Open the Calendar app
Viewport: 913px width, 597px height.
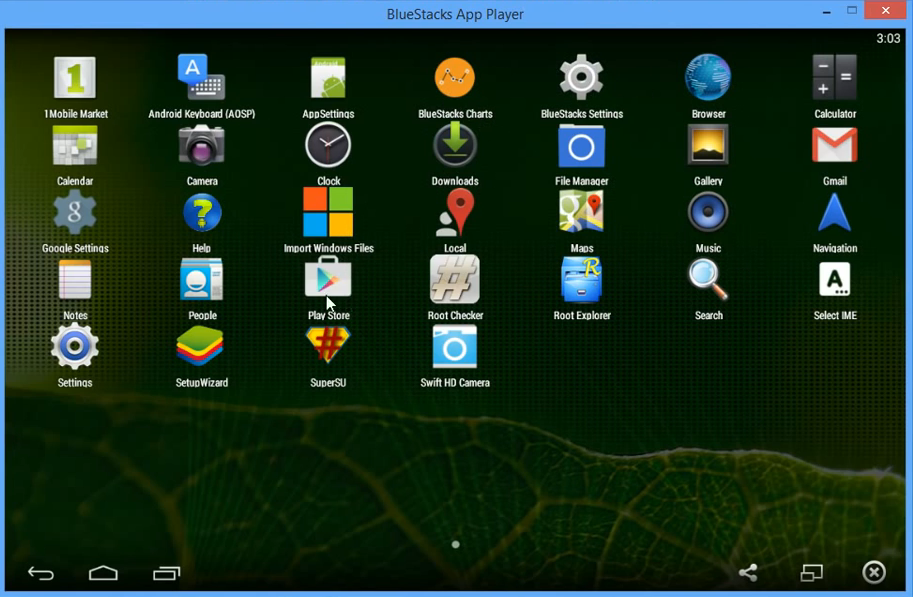[75, 146]
